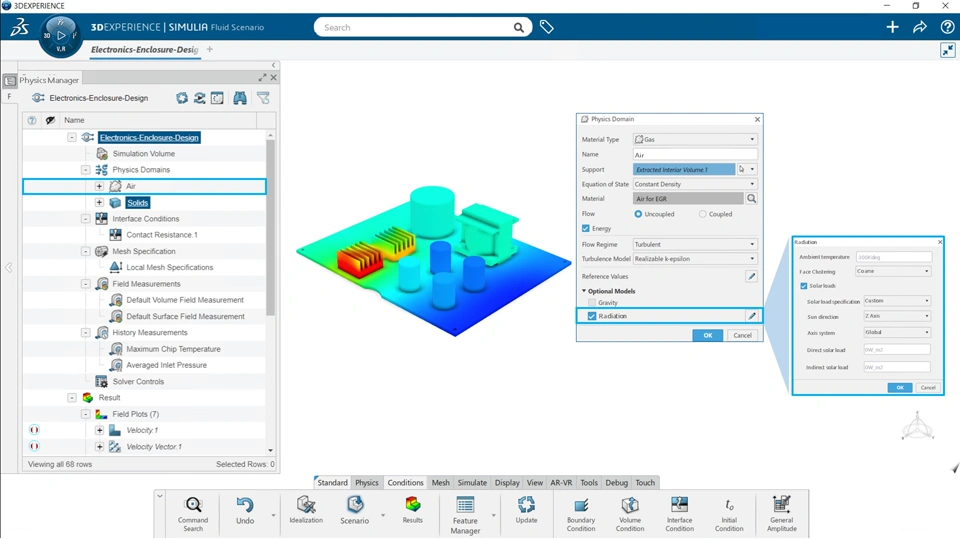
Task: Switch to the Physics tab
Action: [x=367, y=482]
